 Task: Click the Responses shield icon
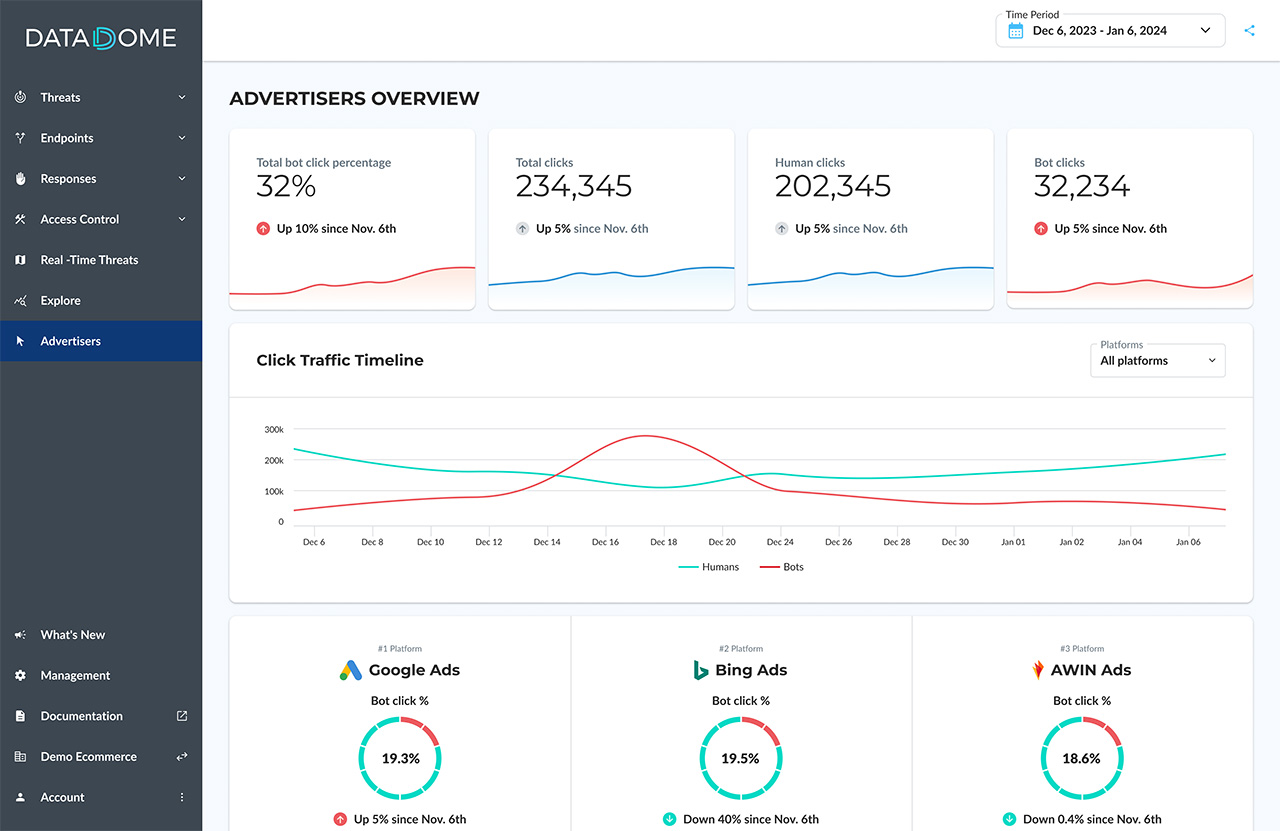[x=22, y=178]
